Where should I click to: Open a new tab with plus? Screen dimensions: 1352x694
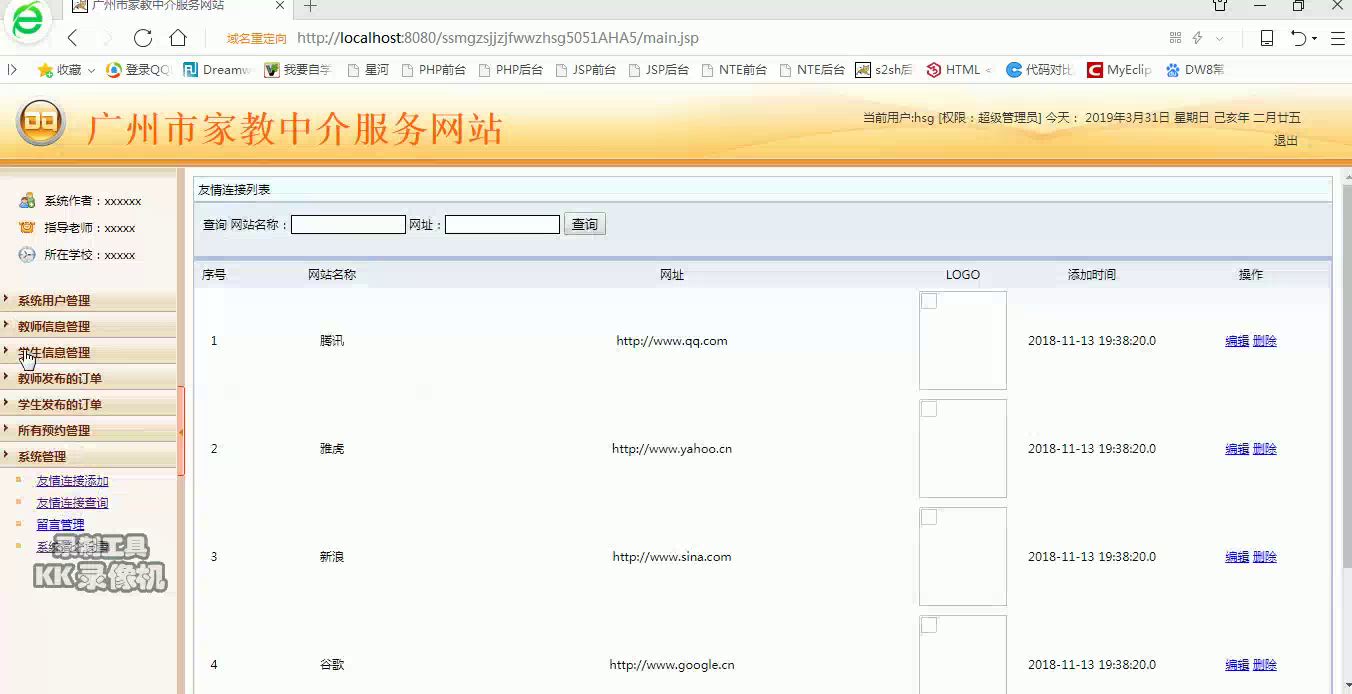pos(310,6)
